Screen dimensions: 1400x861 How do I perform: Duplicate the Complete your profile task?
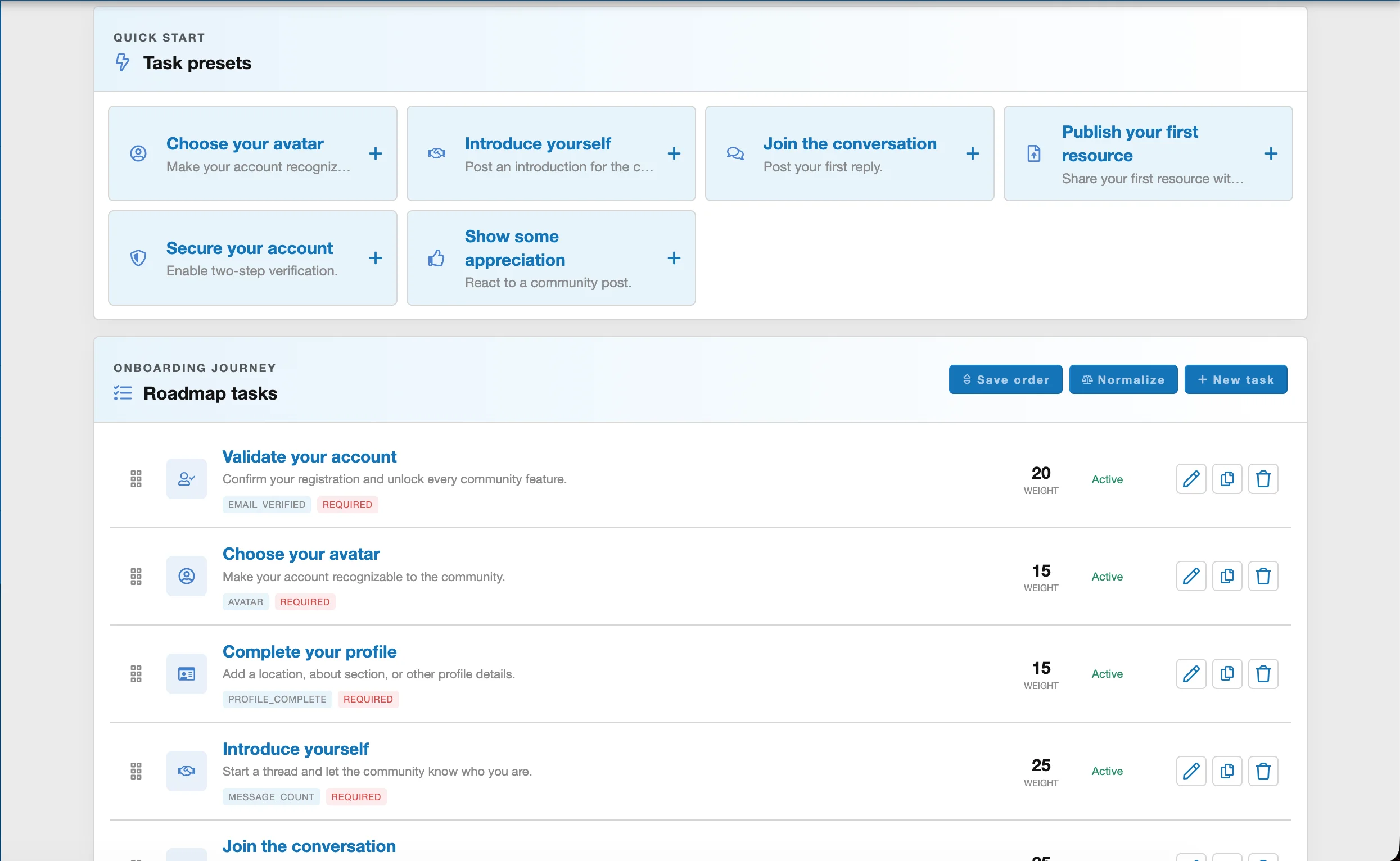[x=1227, y=674]
